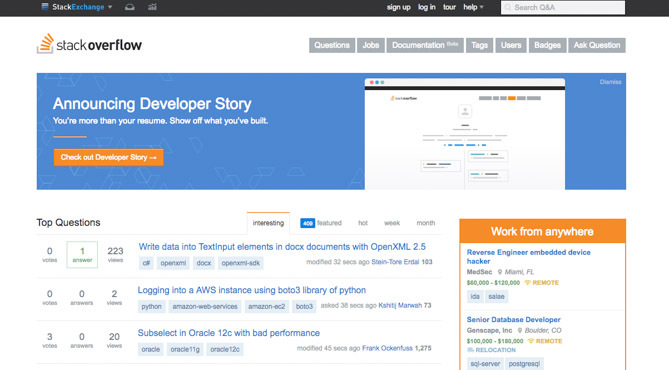
Task: Click the search magnifier icon
Action: [508, 7]
